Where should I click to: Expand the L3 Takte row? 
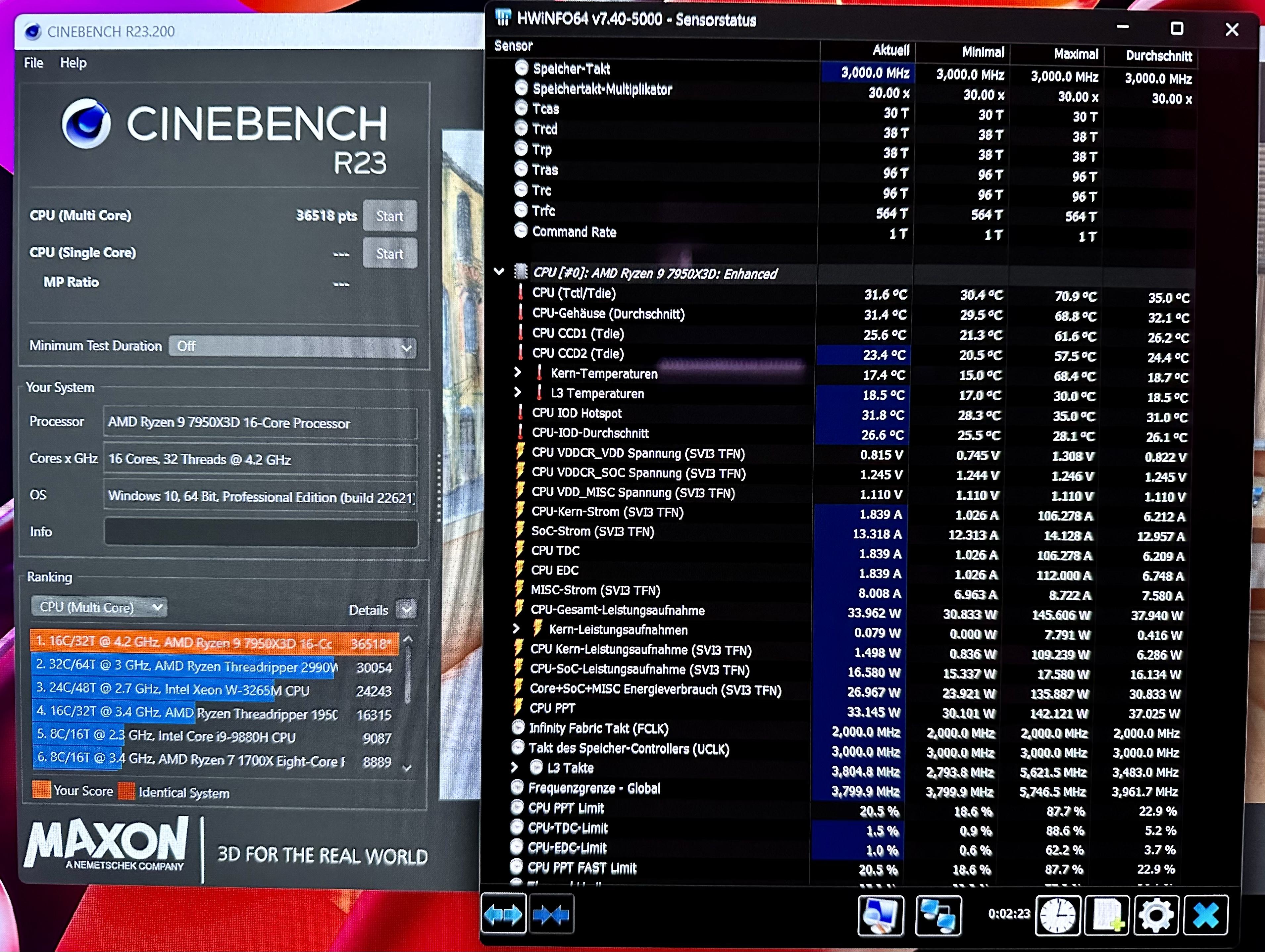pyautogui.click(x=514, y=767)
